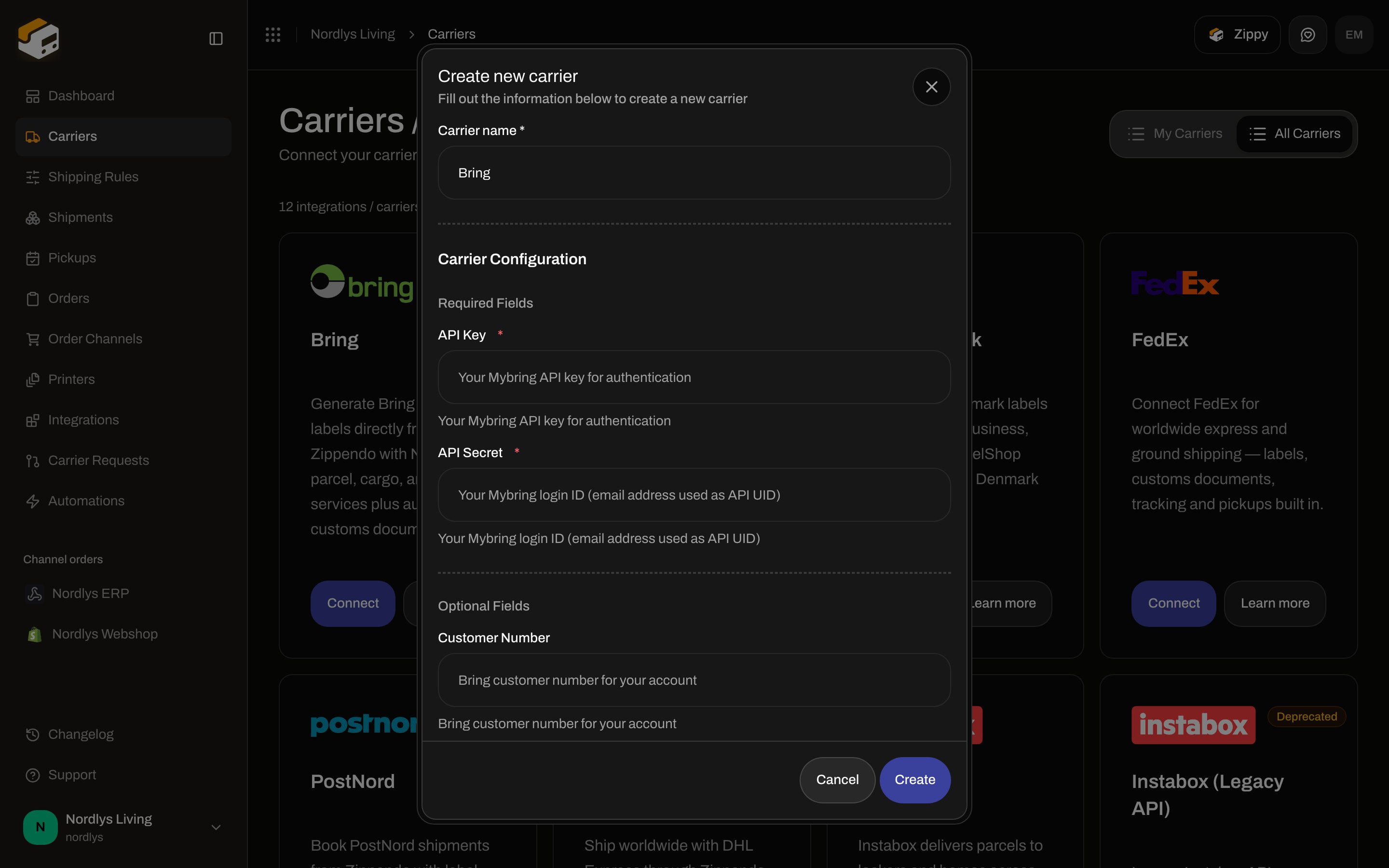Open Pickups in sidebar
Screen dimensions: 1389x868
point(123,258)
